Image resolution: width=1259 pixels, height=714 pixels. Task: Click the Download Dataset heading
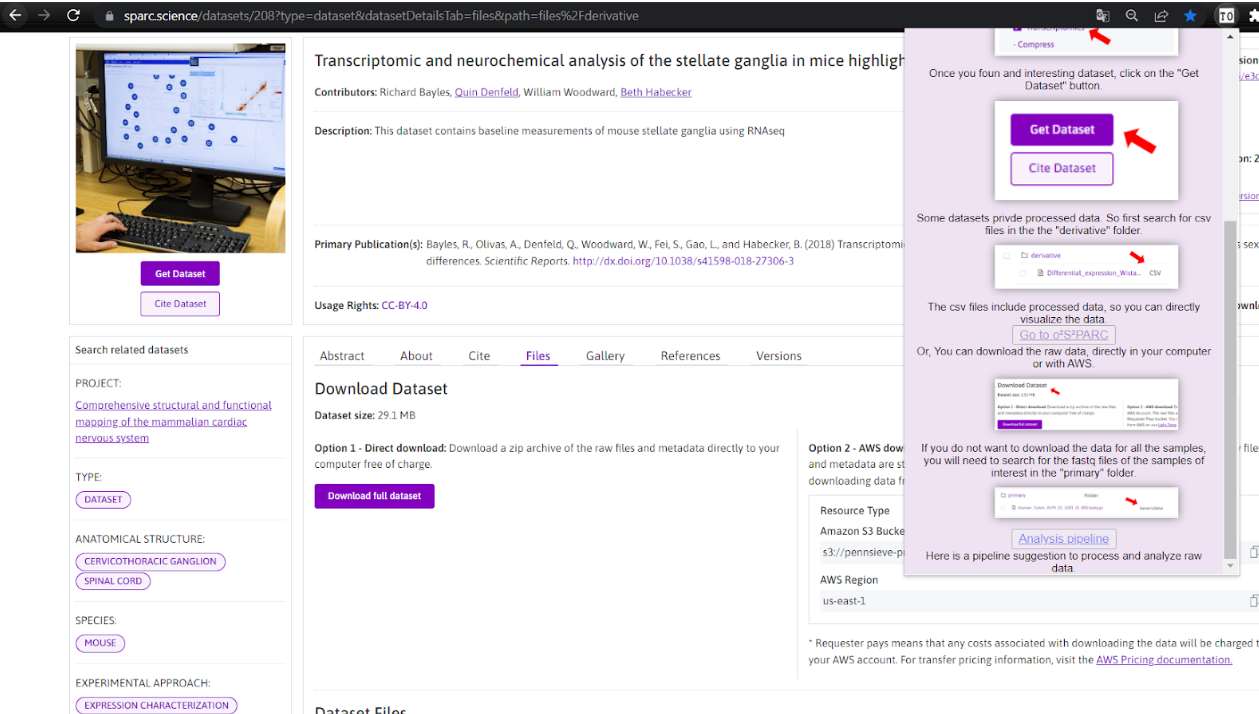(x=381, y=389)
